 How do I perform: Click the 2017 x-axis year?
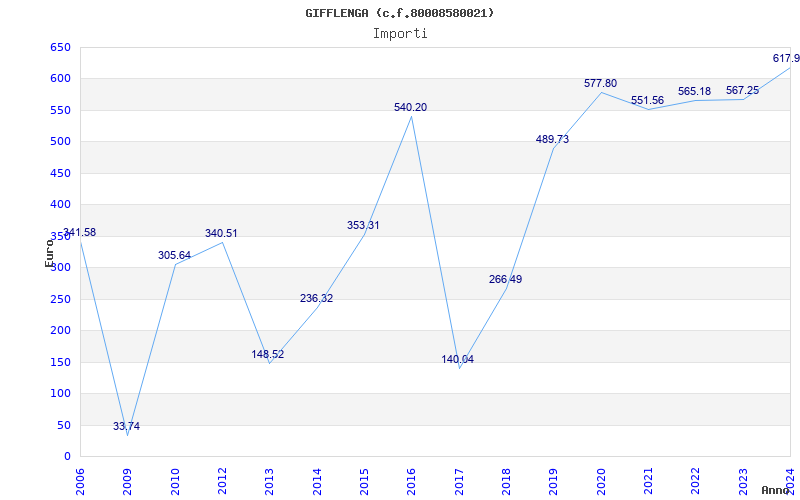point(459,482)
